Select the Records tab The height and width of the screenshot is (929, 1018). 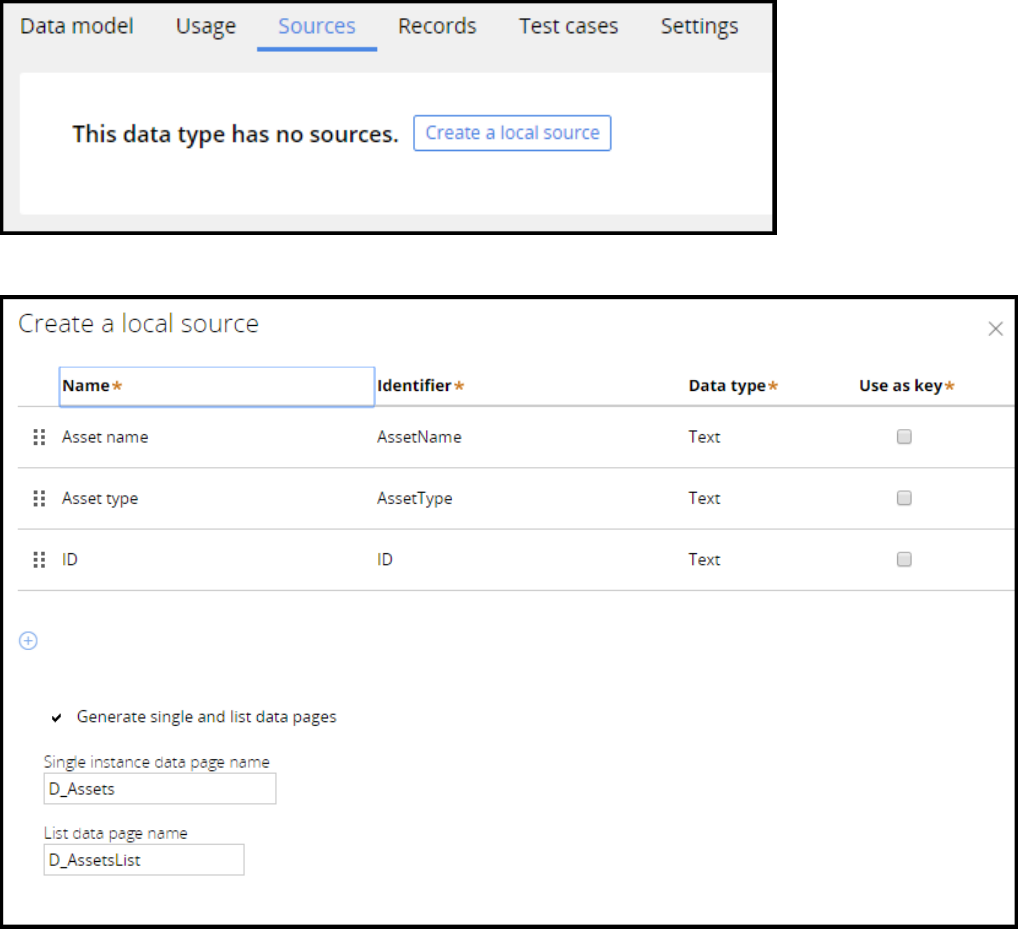tap(437, 26)
